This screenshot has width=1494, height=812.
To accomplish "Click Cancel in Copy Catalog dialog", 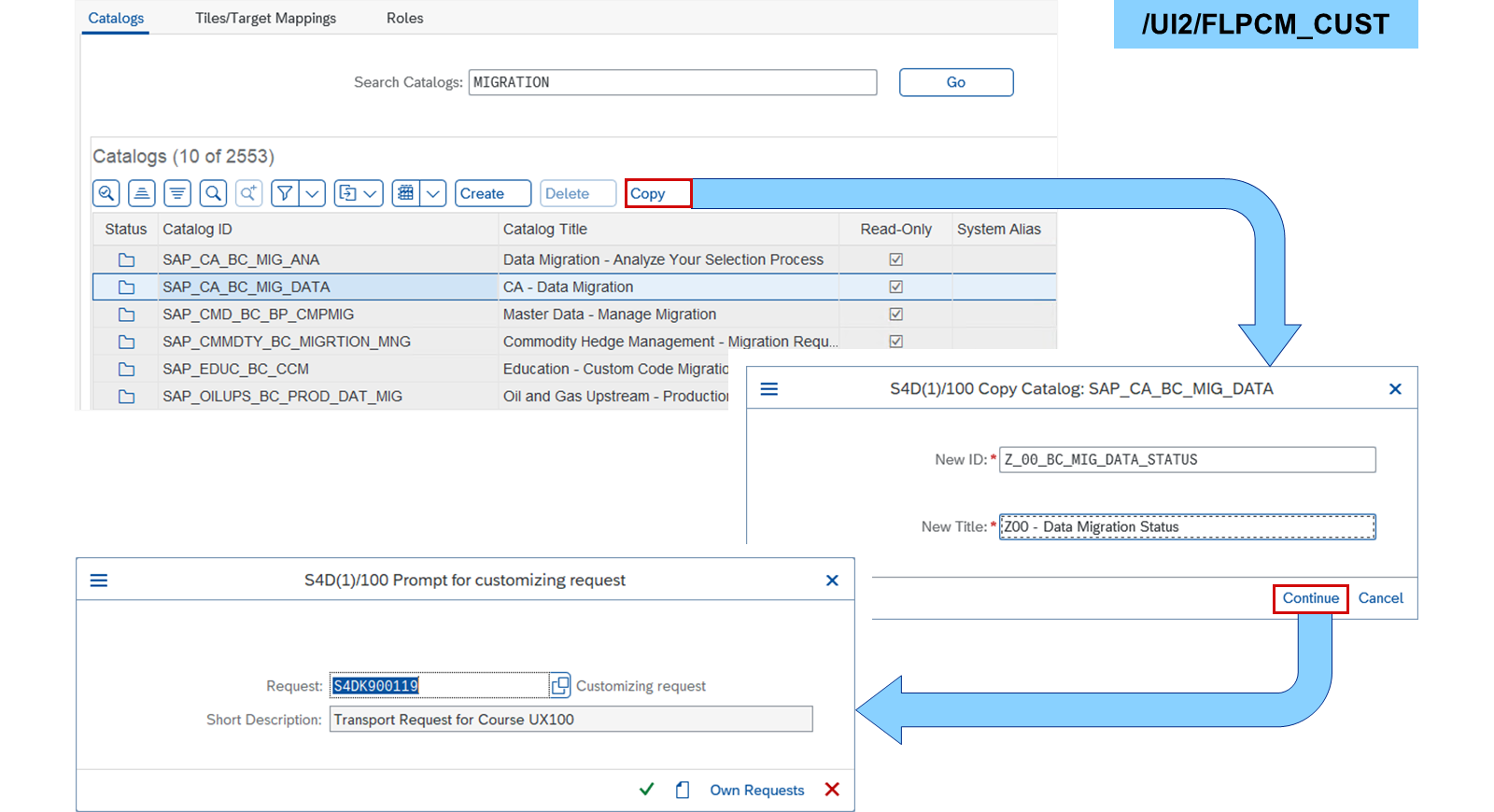I will (x=1380, y=598).
